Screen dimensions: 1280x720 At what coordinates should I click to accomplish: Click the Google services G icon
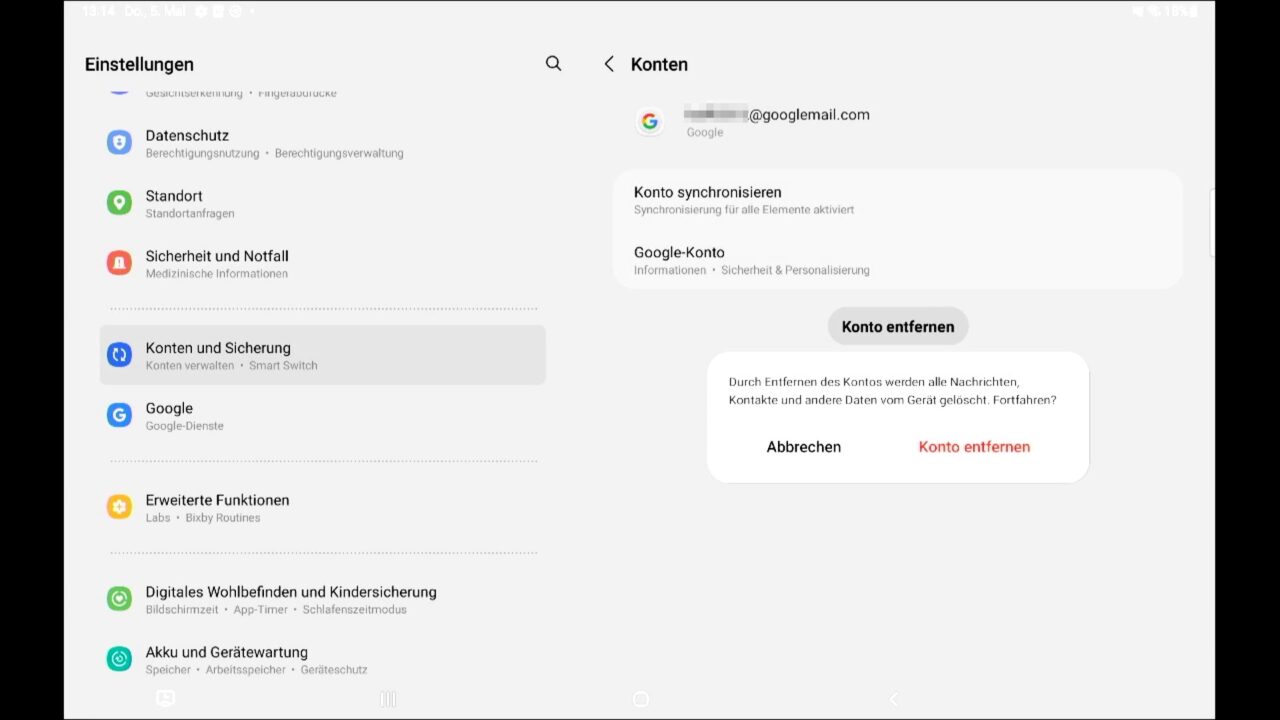click(119, 415)
